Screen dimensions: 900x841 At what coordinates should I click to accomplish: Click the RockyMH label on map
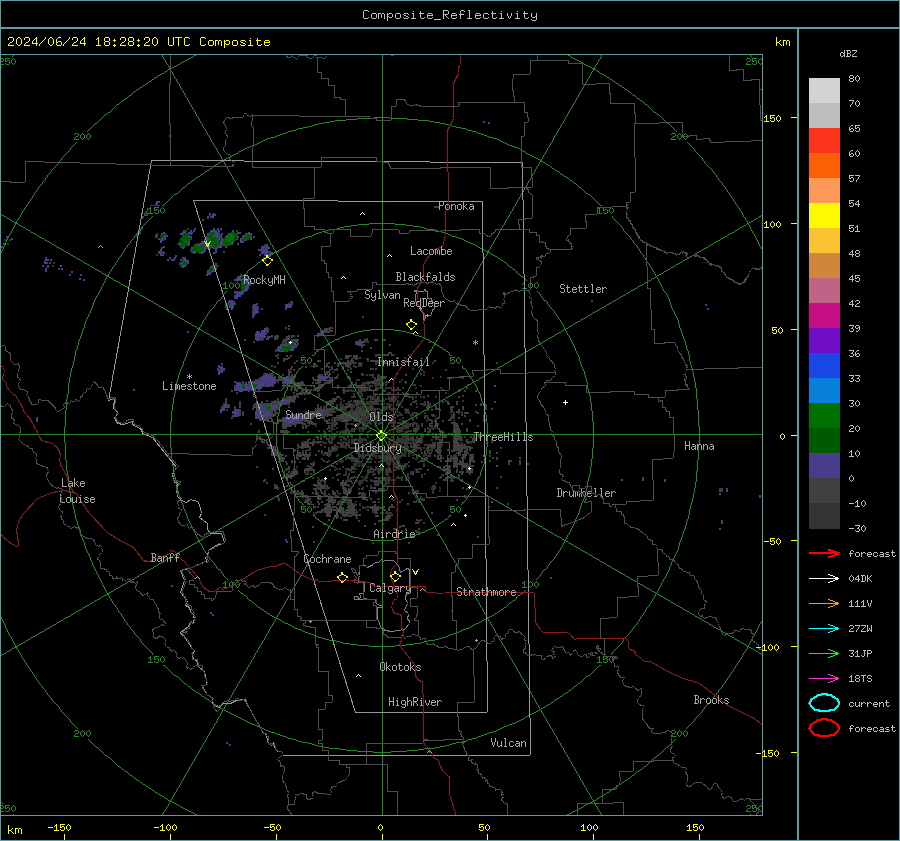pyautogui.click(x=264, y=280)
